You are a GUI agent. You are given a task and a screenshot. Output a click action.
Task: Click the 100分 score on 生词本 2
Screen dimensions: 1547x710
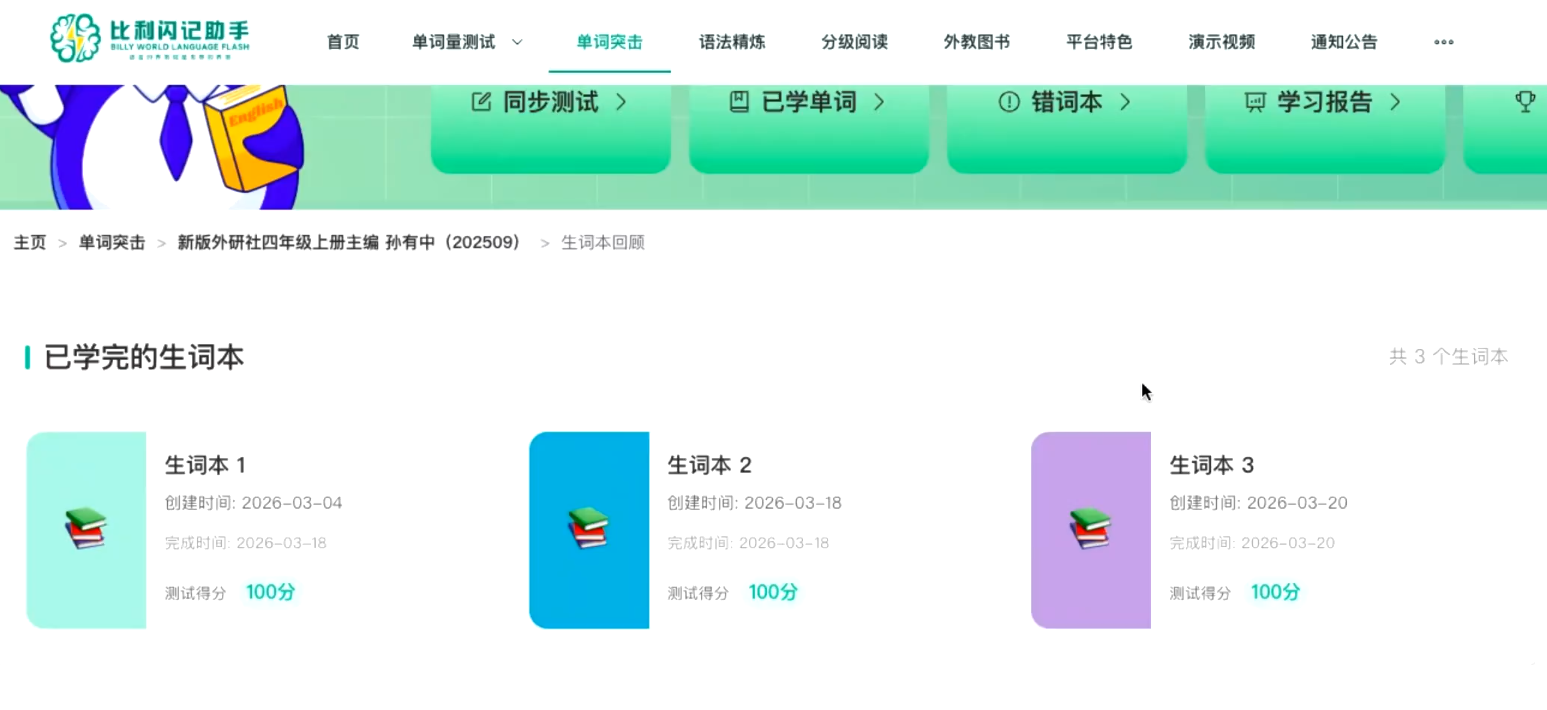click(773, 592)
